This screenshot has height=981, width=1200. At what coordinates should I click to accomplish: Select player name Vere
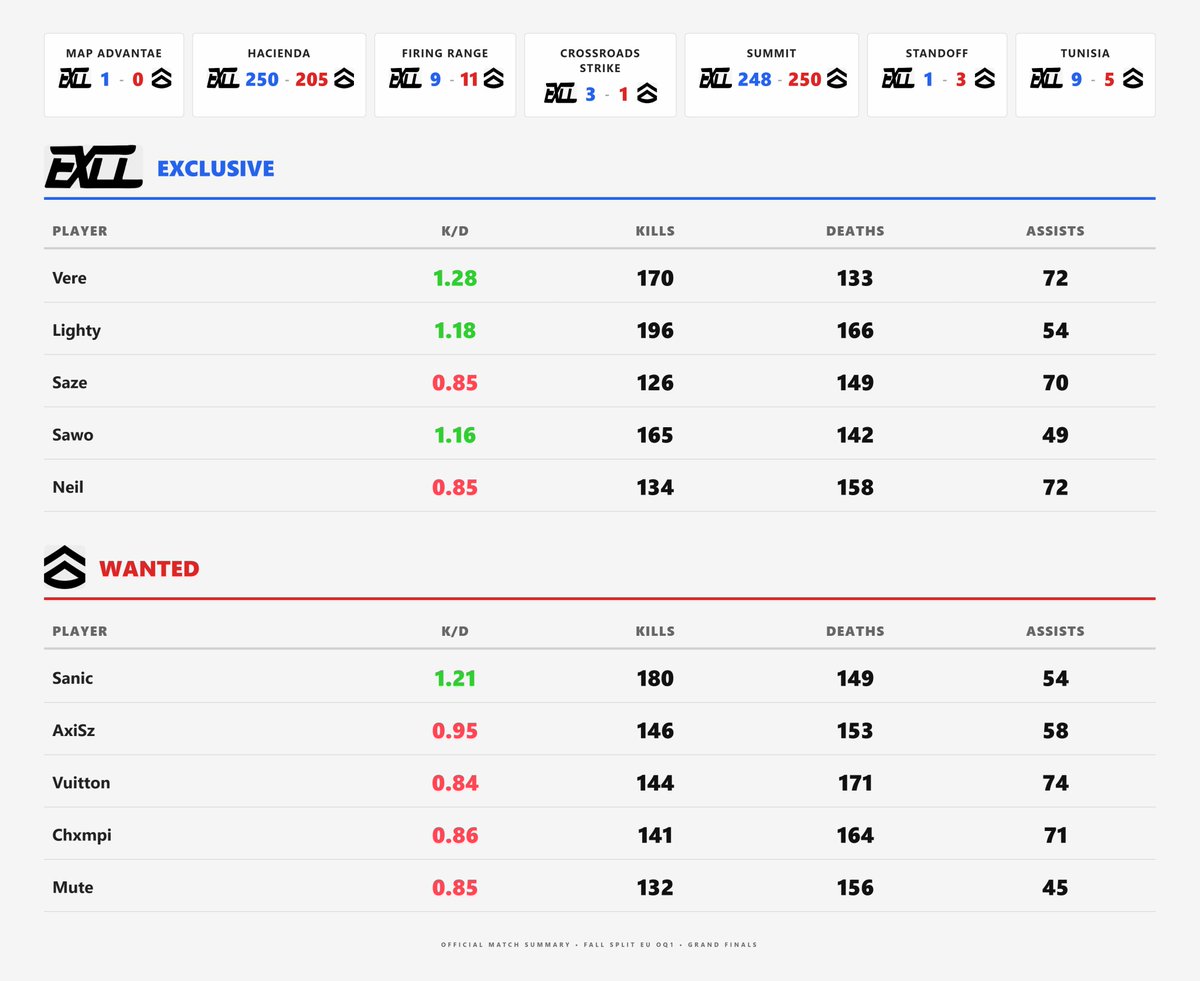point(69,278)
